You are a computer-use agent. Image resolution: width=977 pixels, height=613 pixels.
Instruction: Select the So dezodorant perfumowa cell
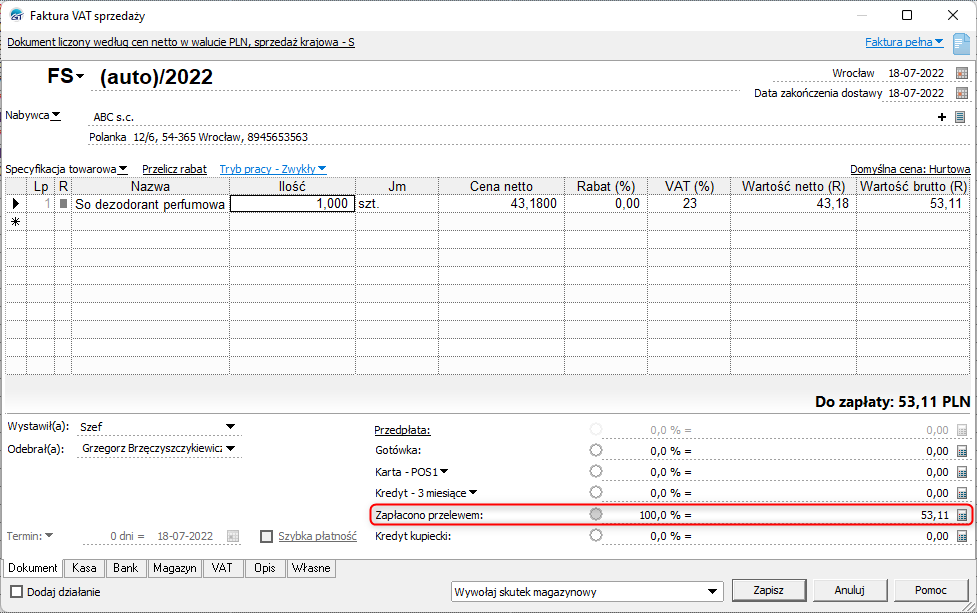coord(150,204)
